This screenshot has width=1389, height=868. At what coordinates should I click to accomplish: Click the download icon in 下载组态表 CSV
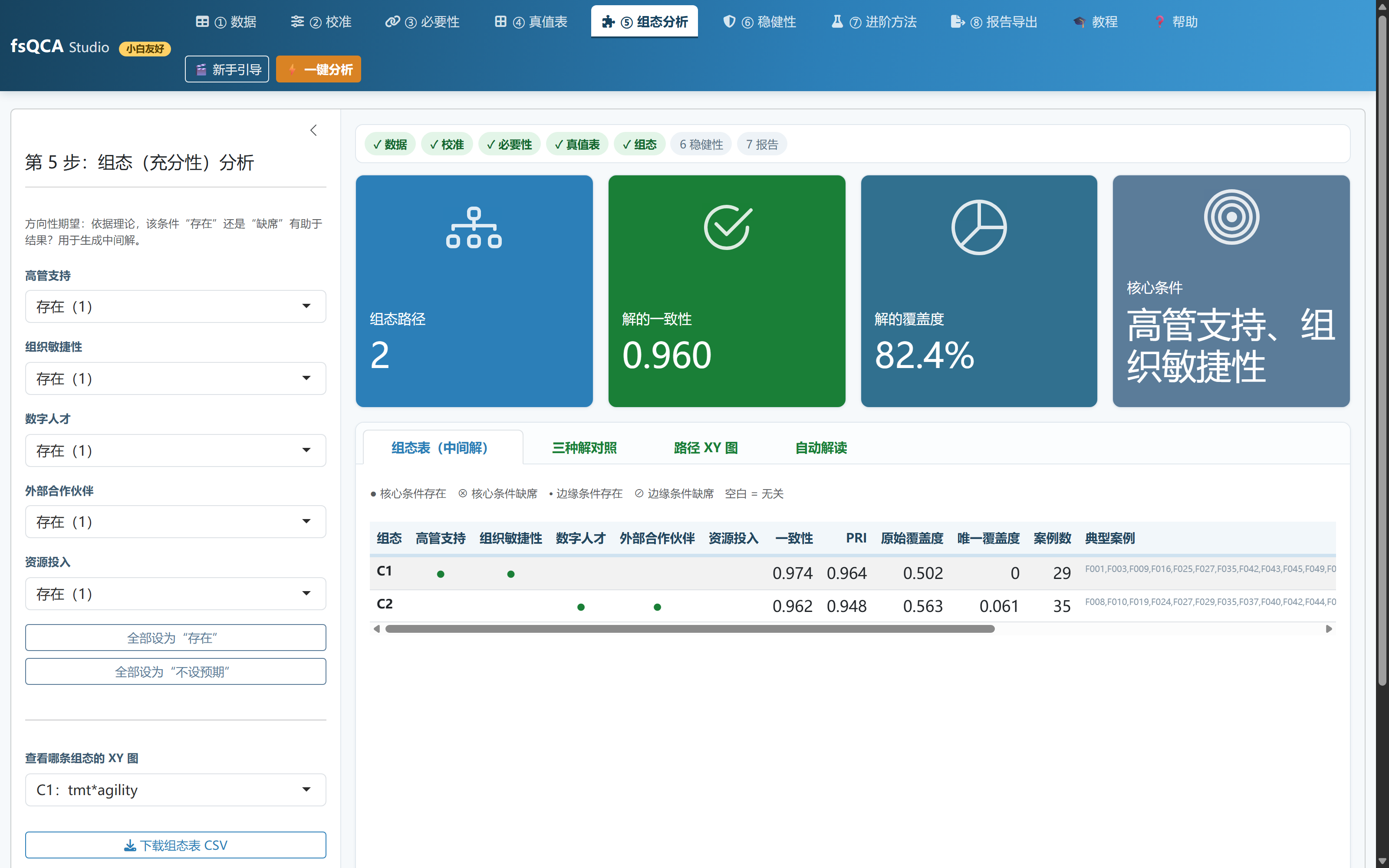pyautogui.click(x=130, y=845)
